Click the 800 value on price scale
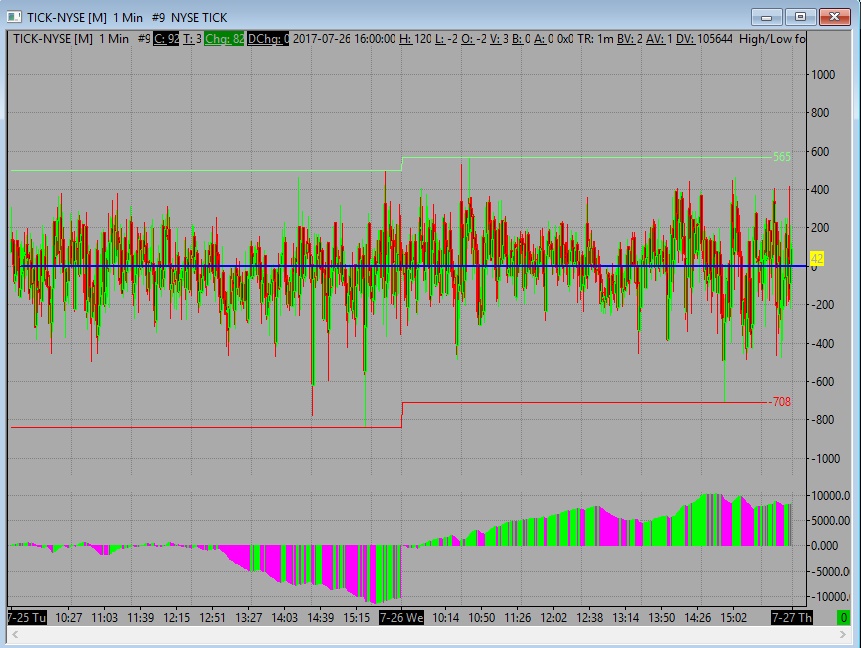The height and width of the screenshot is (648, 861). click(820, 113)
